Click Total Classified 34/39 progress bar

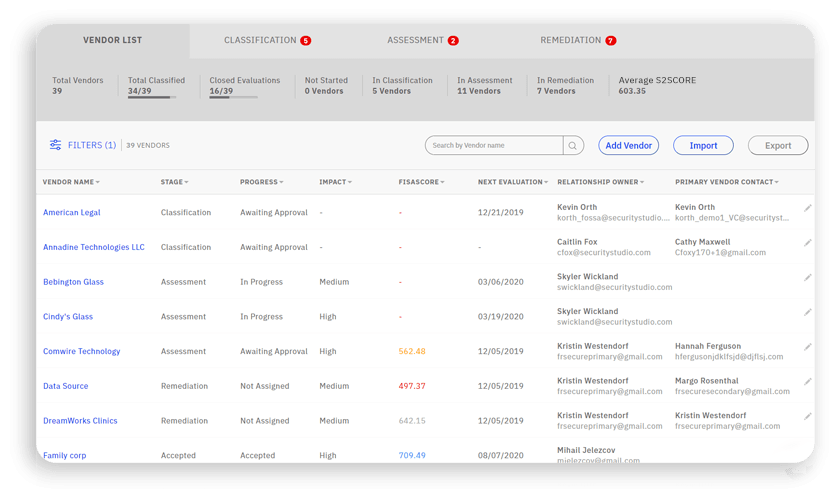(152, 97)
